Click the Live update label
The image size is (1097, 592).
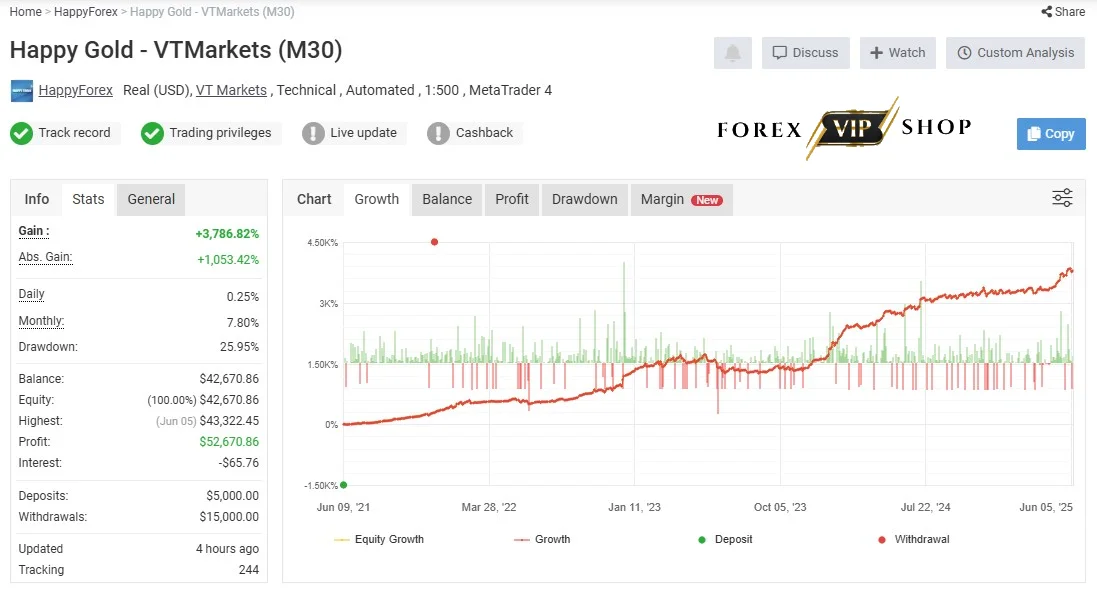pos(363,133)
